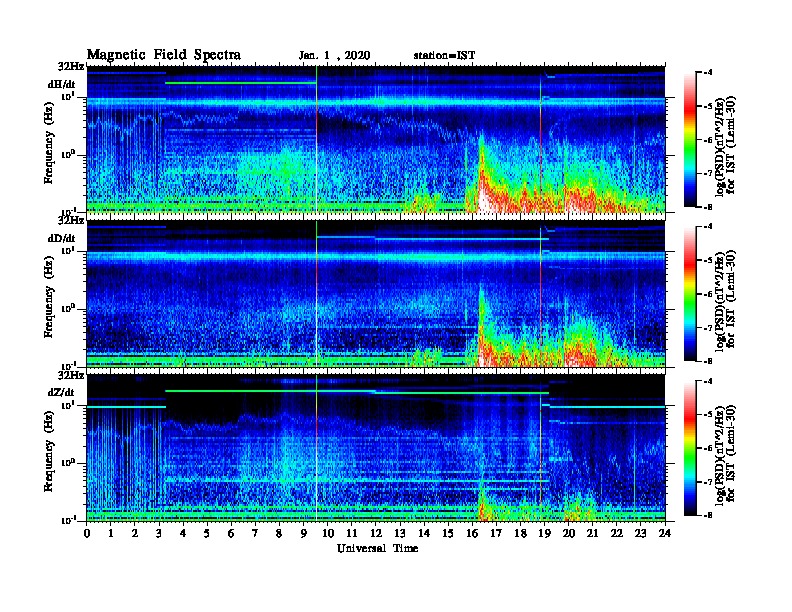This screenshot has height=612, width=792.
Task: Click the log(PSD) colorbar caption of dD/dt panel
Action: click(725, 299)
